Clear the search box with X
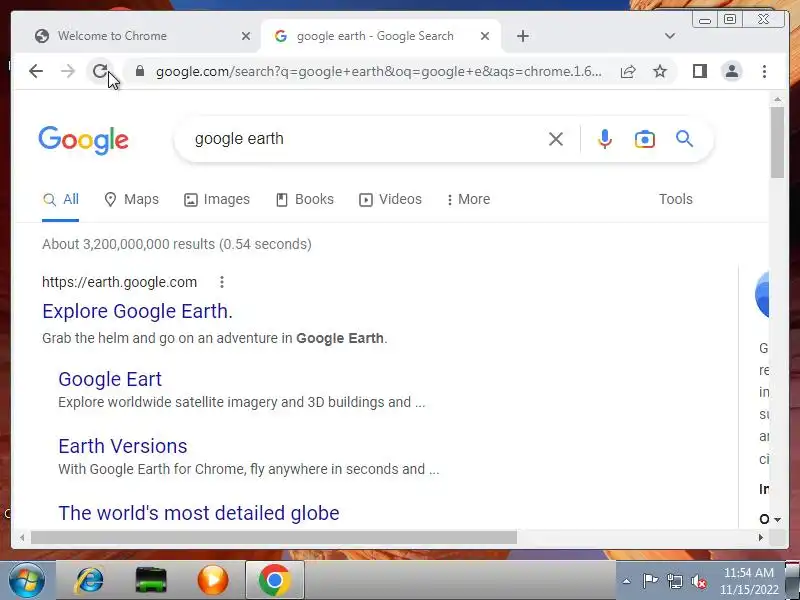 pyautogui.click(x=556, y=139)
